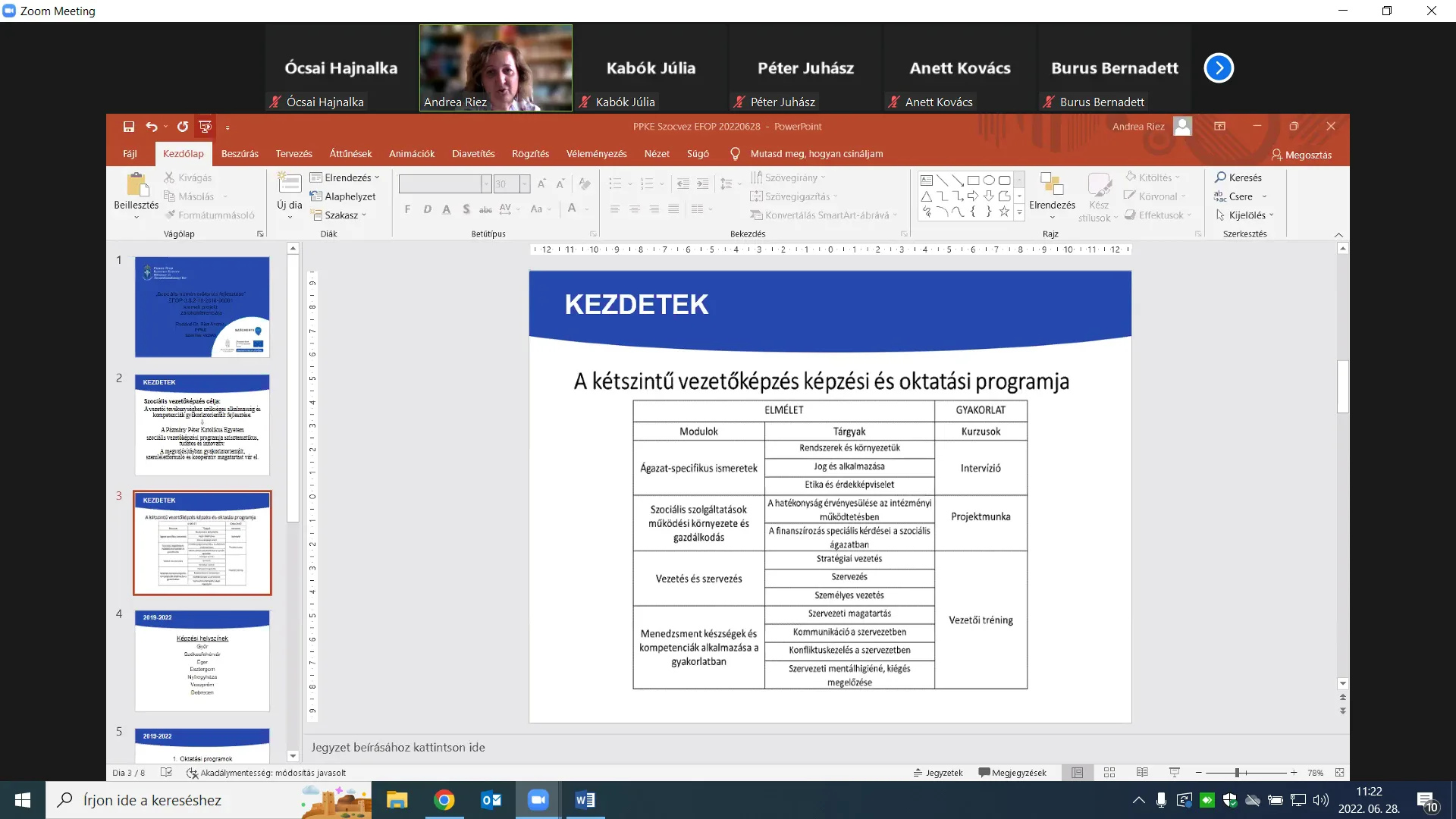Click fit slide to window icon

1339,773
